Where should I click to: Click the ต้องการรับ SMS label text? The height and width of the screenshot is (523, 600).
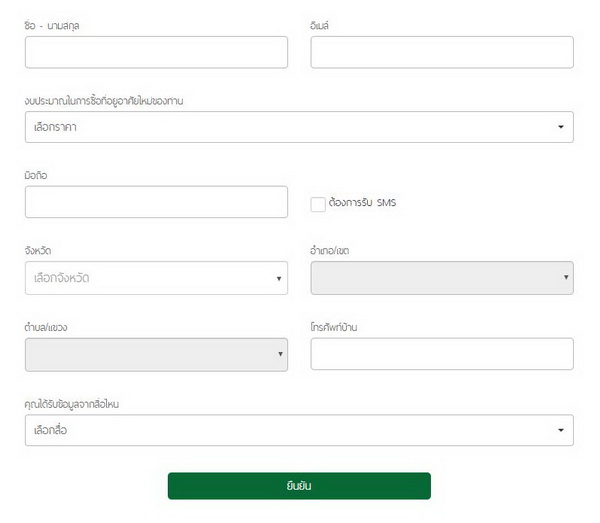362,203
